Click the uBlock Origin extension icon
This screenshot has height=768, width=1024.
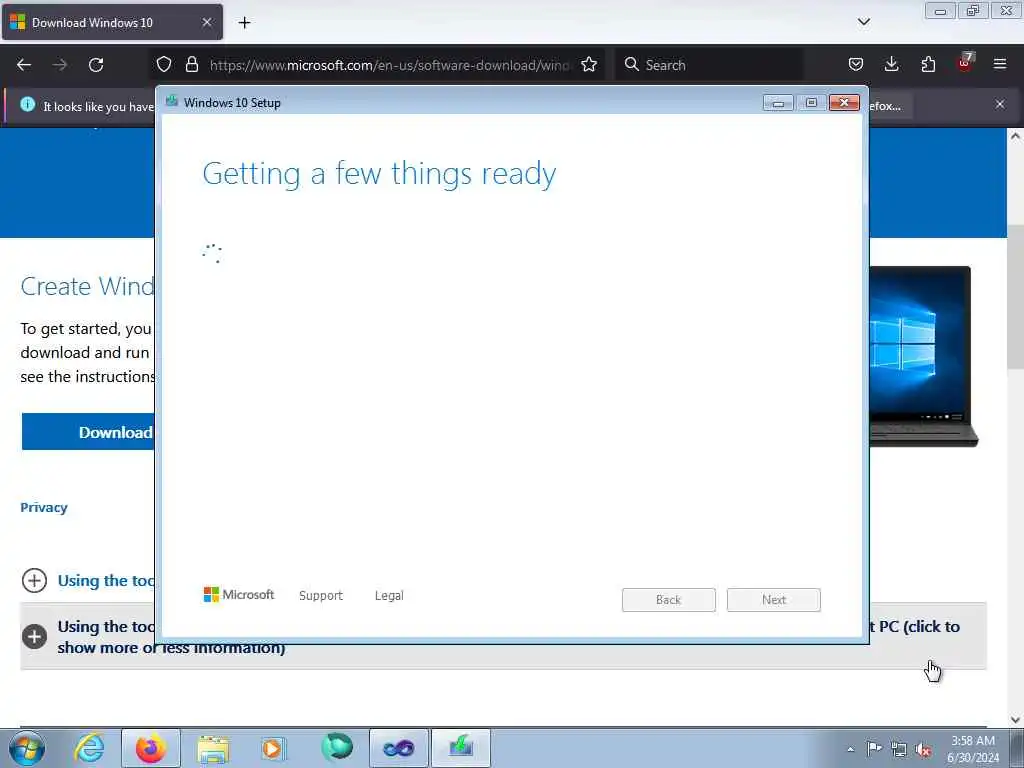[965, 63]
